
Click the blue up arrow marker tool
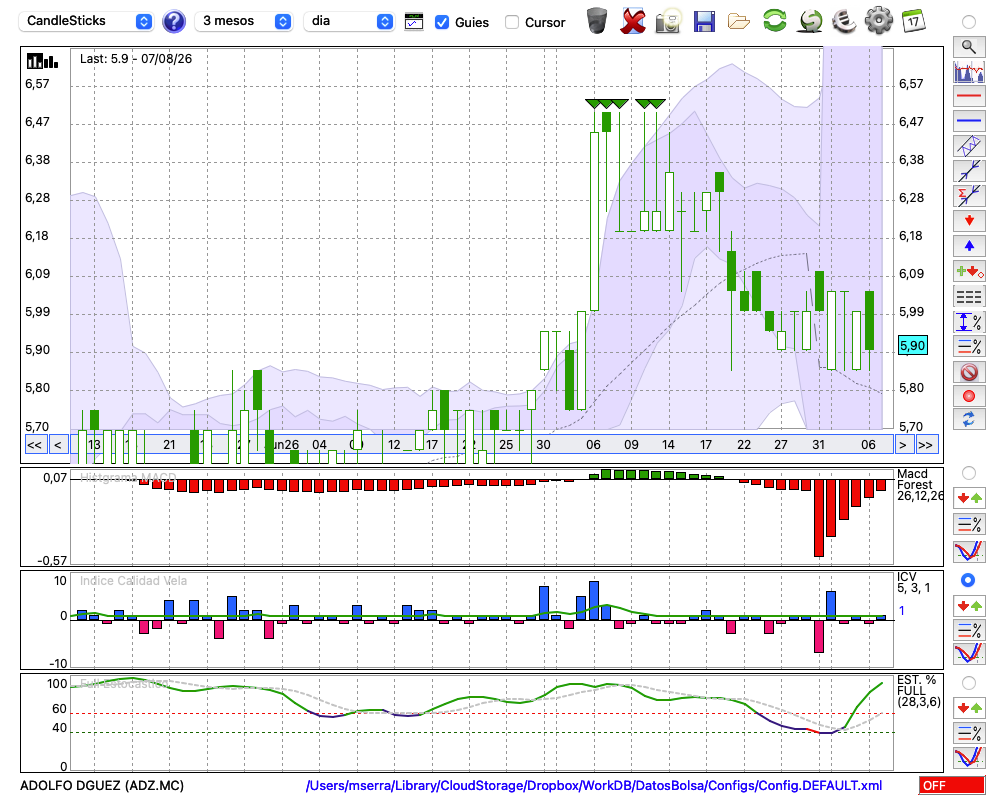(x=969, y=246)
